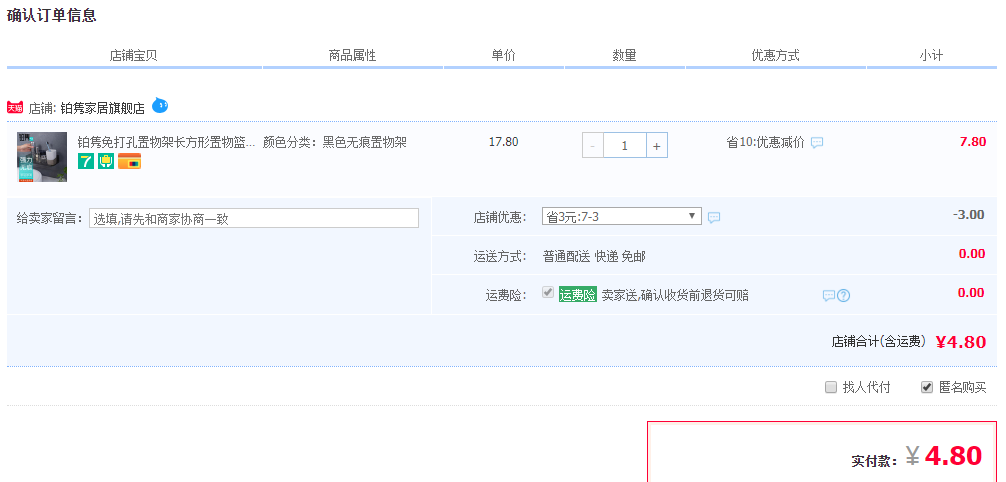
Task: Click the 单价 column header
Action: click(x=504, y=55)
